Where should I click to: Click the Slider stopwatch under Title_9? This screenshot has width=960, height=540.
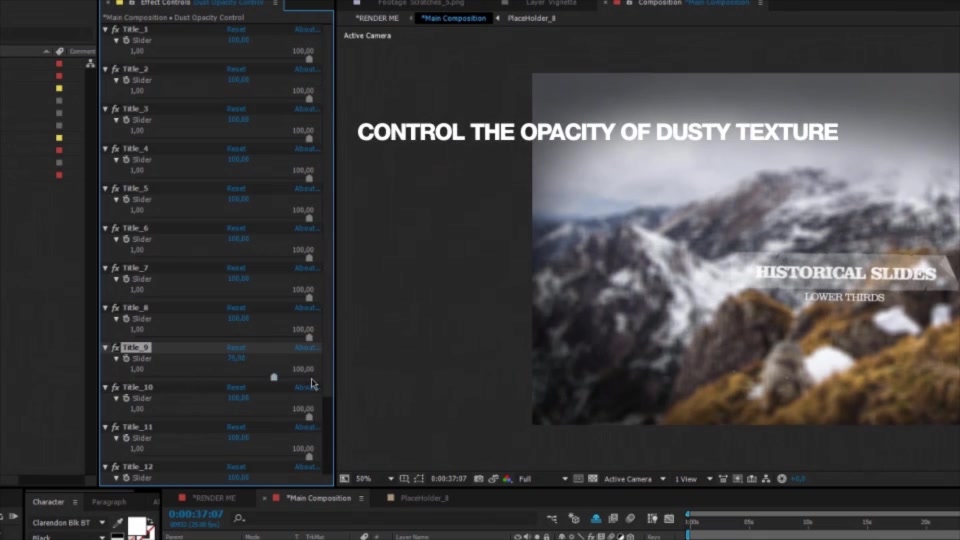point(126,359)
